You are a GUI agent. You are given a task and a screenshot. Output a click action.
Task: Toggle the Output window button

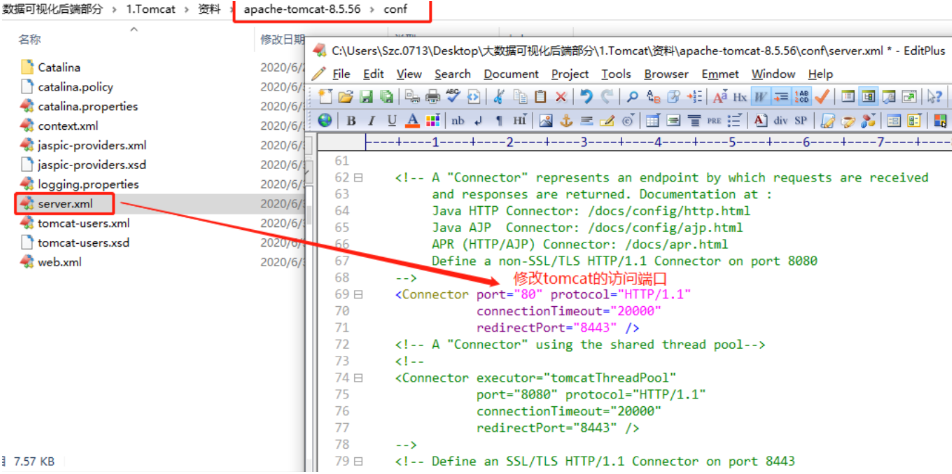point(889,96)
